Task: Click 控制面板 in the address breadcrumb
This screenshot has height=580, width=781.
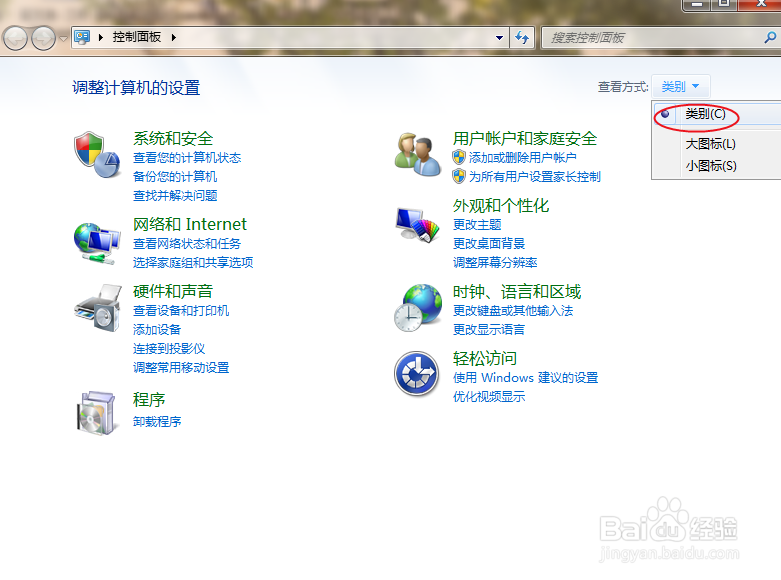Action: (136, 37)
